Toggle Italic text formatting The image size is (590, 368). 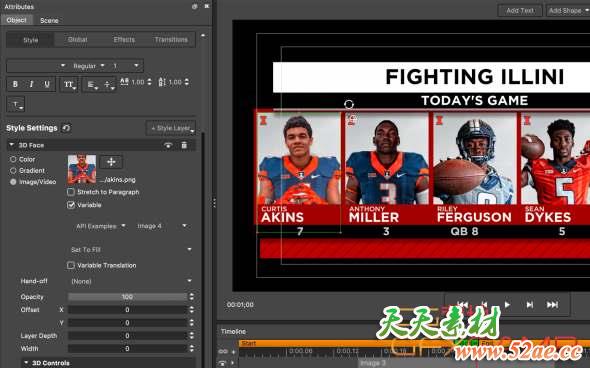click(31, 84)
